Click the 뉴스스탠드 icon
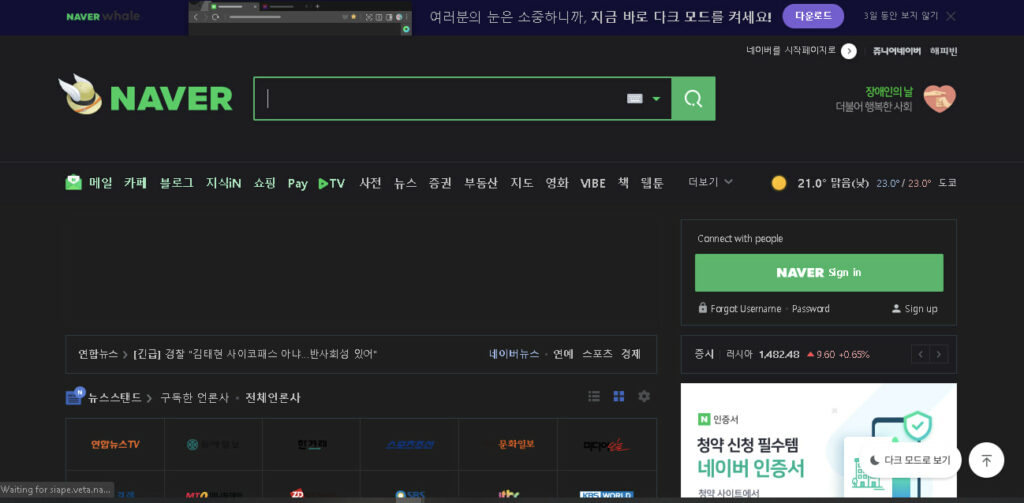Image resolution: width=1024 pixels, height=503 pixels. click(x=75, y=396)
